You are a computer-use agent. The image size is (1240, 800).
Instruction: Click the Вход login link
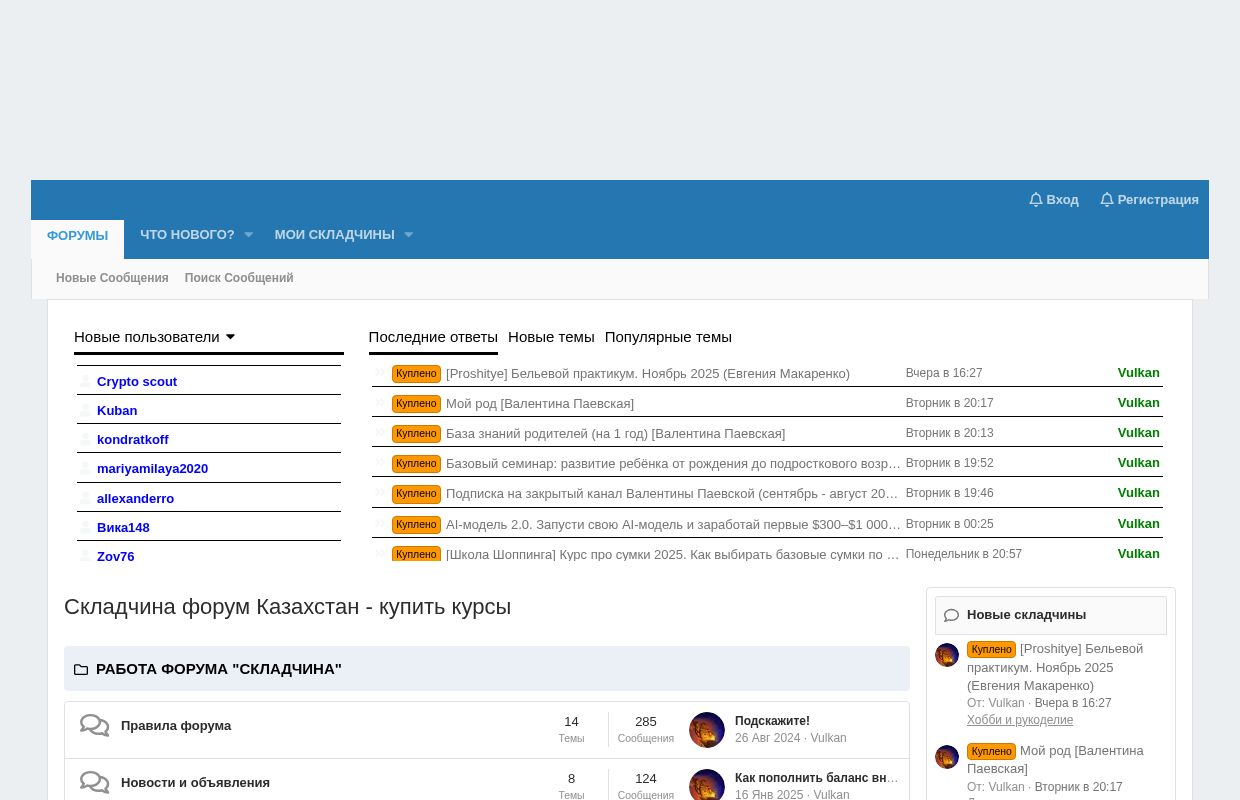tap(1054, 200)
